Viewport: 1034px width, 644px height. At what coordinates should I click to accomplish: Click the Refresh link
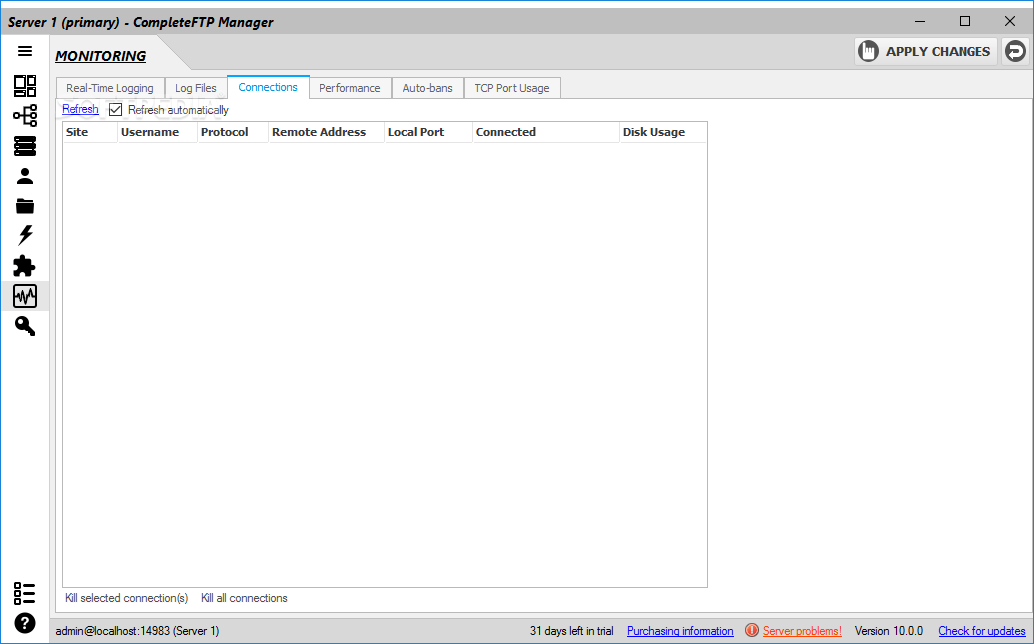pos(80,109)
